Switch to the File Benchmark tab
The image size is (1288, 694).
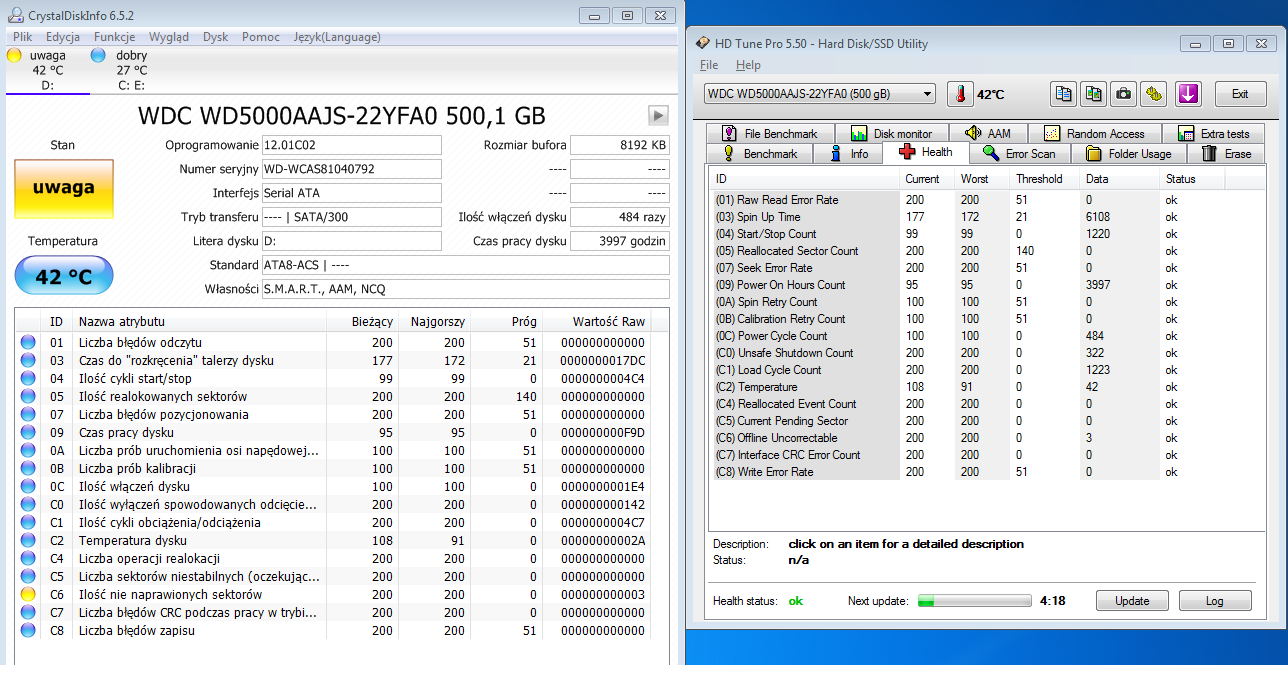[769, 133]
